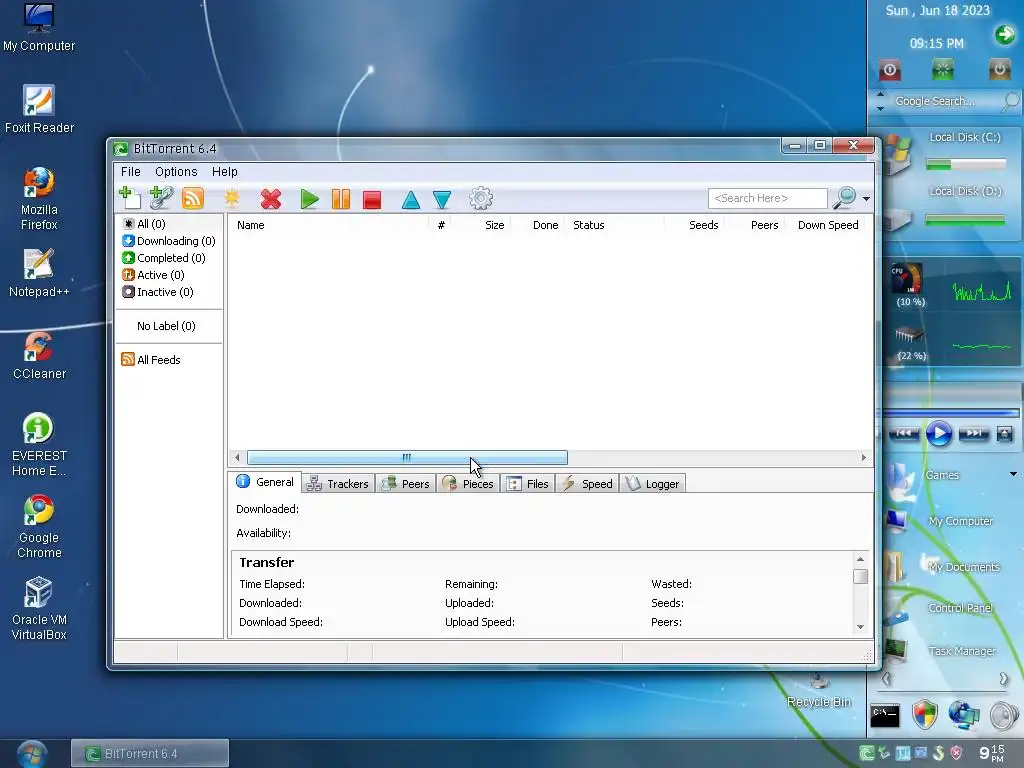Click the Windows Start orb
The image size is (1024, 768).
pos(31,754)
